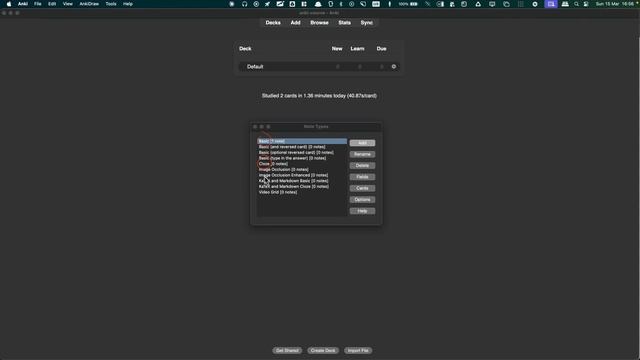Viewport: 640px width, 360px height.
Task: Click the Deck column header
Action: pos(245,49)
